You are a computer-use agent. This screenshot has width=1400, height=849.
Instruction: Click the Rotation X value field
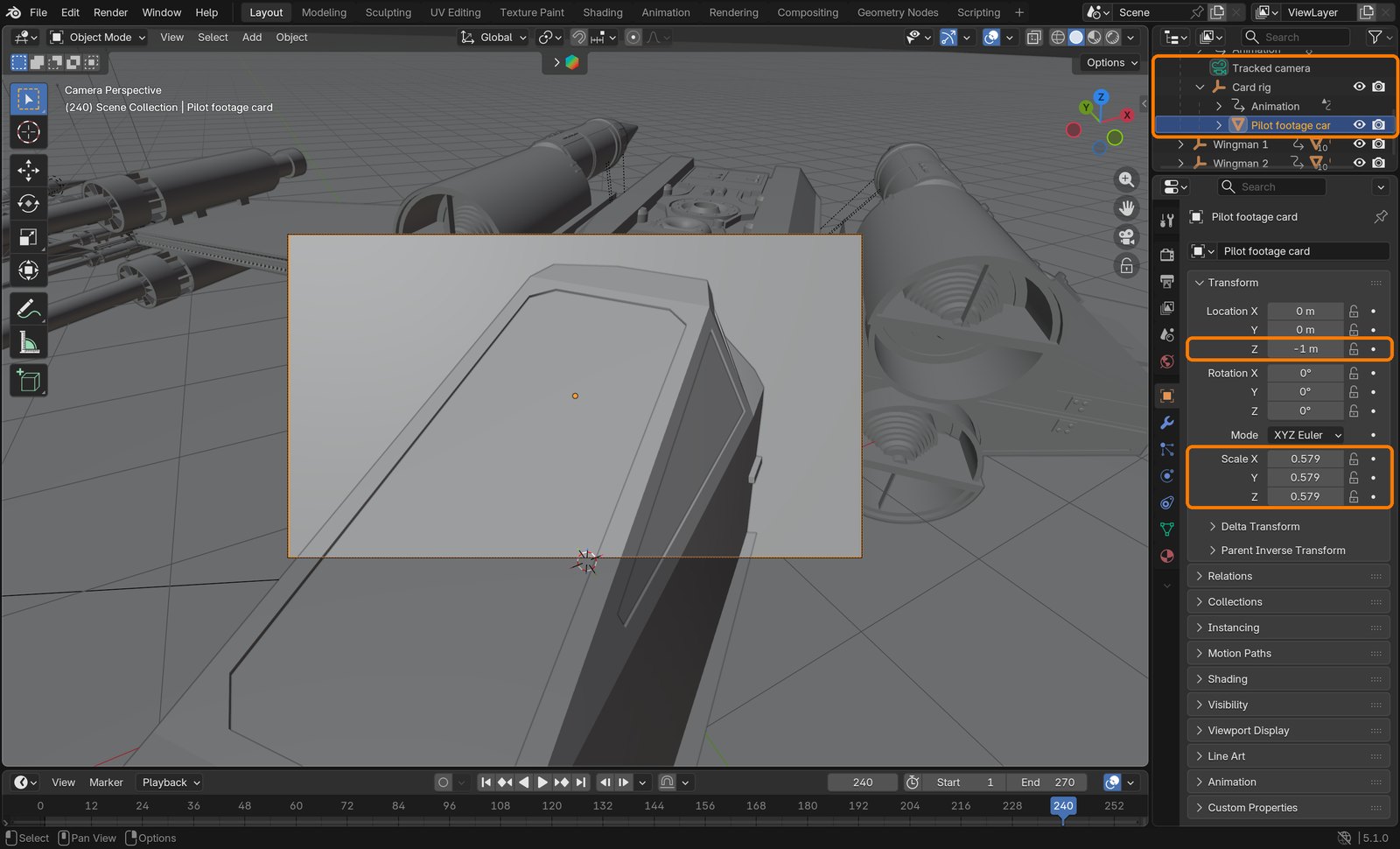1305,373
